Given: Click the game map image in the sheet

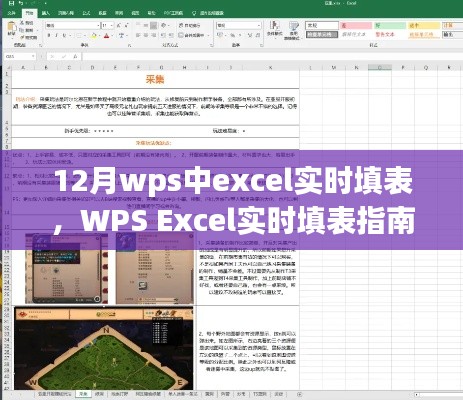Looking at the screenshot, I should point(104,348).
